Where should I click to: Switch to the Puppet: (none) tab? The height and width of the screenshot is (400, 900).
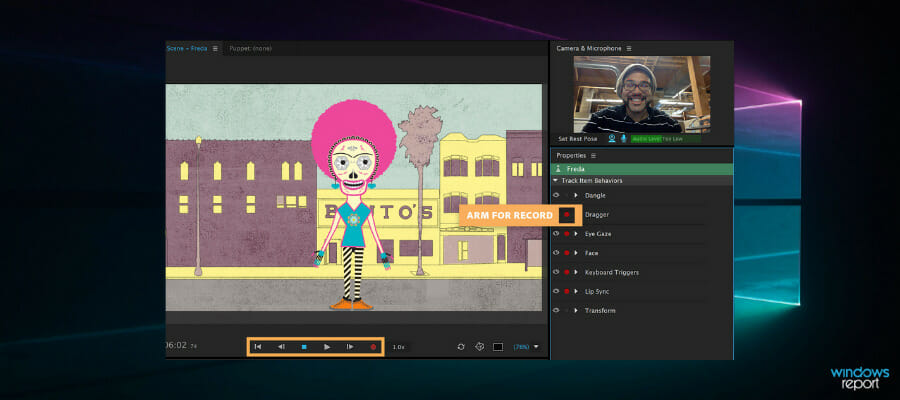pos(251,49)
